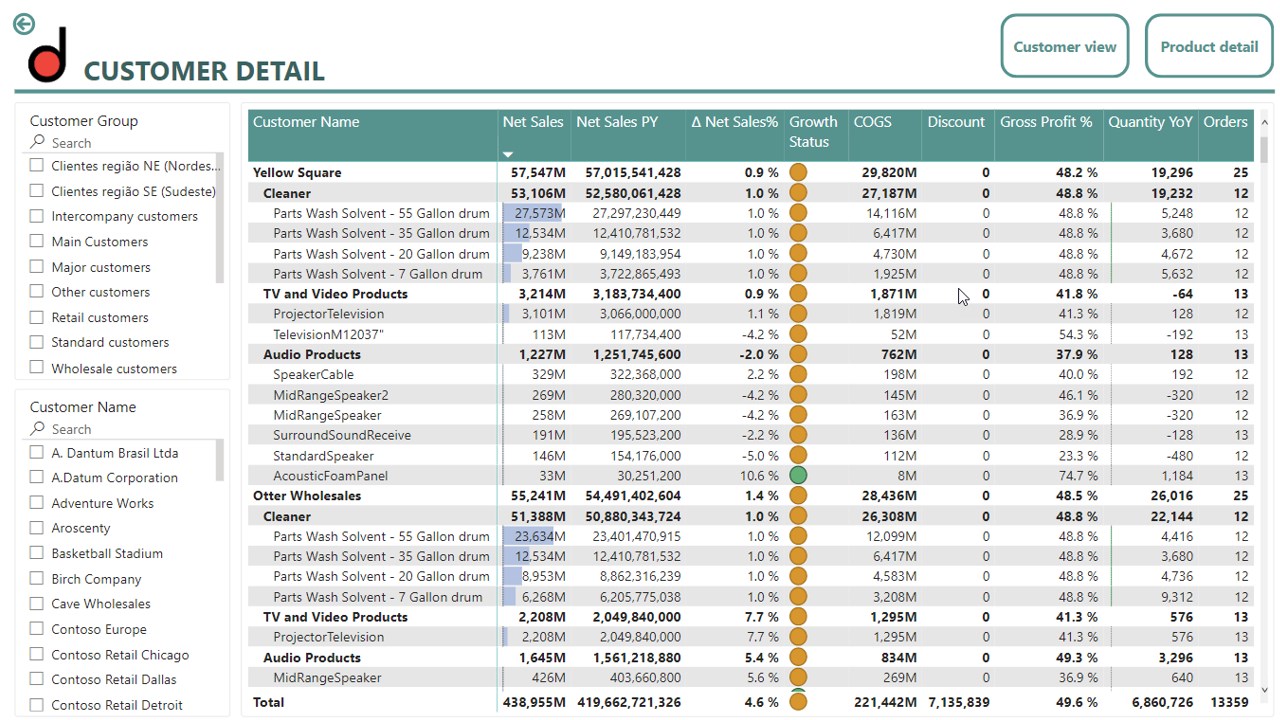Check the Basketball Stadium checkbox
Viewport: 1280px width, 720px height.
point(37,553)
